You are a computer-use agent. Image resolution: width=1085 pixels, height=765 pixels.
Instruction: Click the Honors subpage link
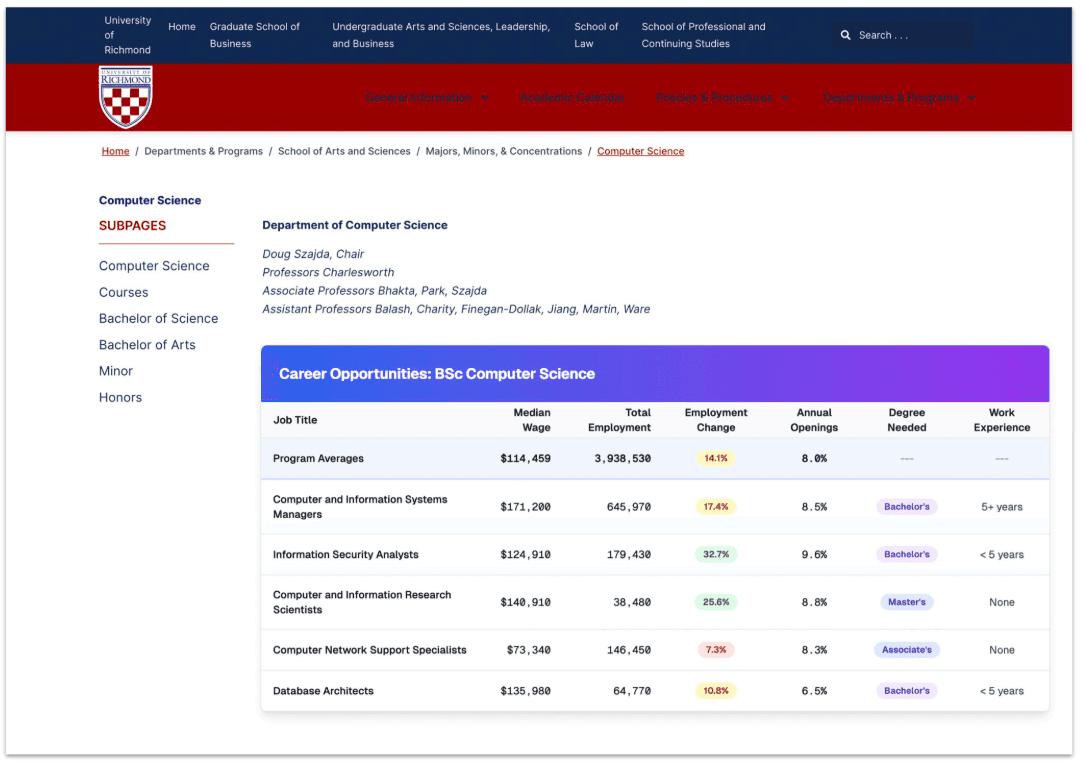[x=120, y=397]
